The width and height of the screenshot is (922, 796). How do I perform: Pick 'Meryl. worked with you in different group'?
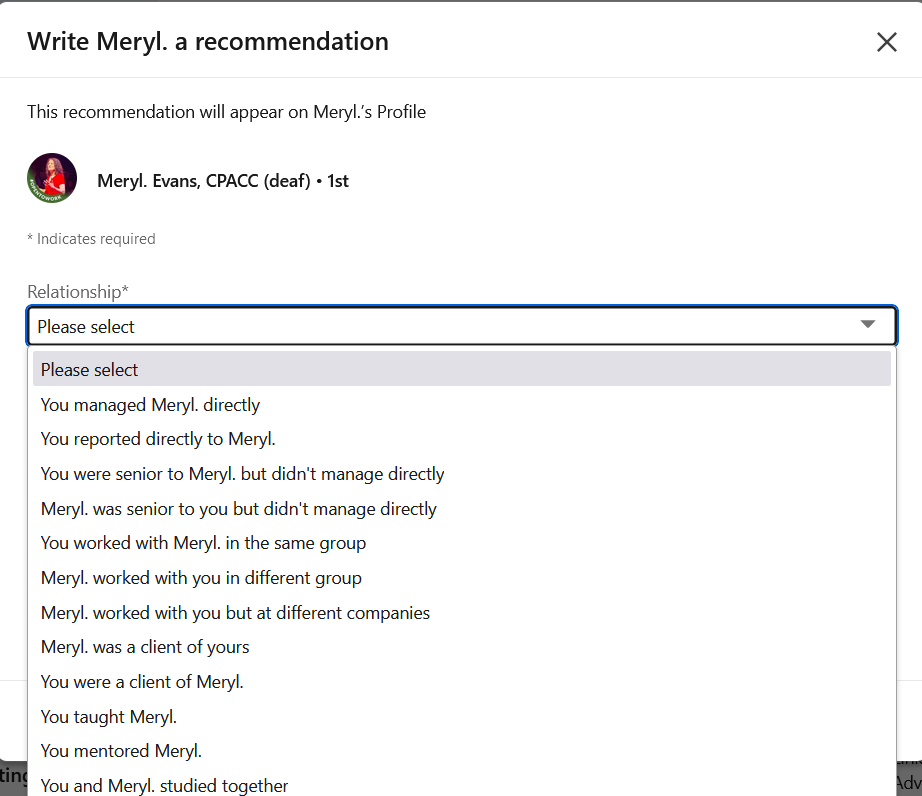200,577
